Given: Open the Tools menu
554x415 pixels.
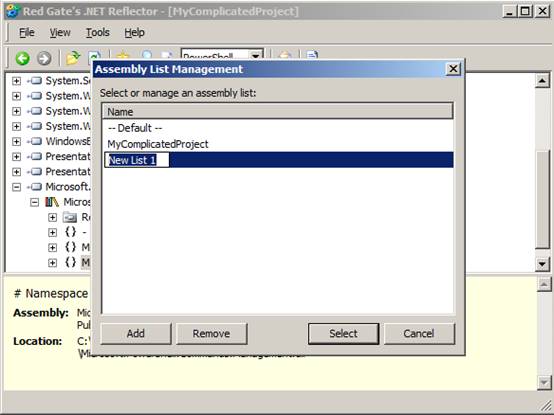Looking at the screenshot, I should tap(98, 32).
